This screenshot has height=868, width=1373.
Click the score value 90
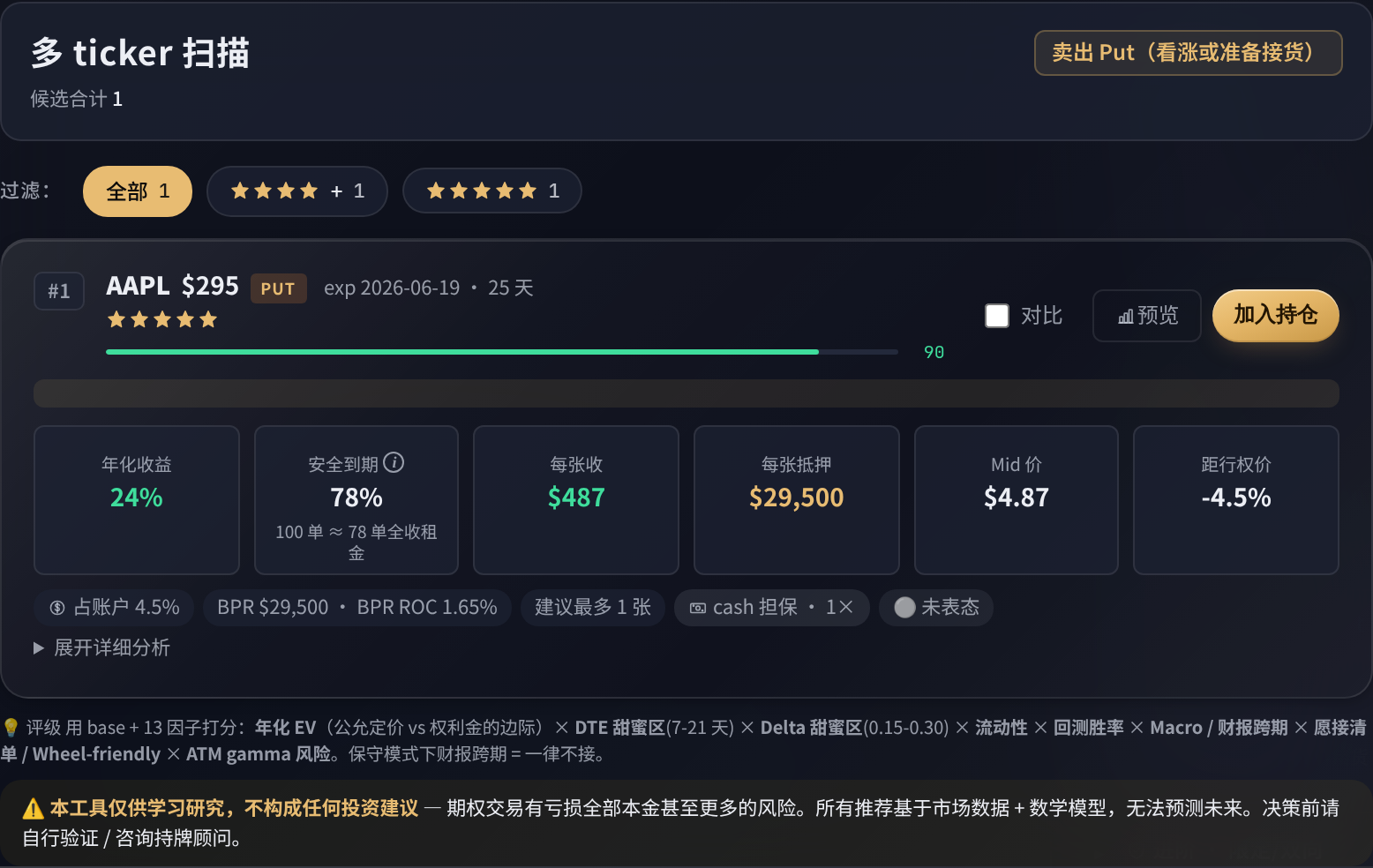coord(934,352)
